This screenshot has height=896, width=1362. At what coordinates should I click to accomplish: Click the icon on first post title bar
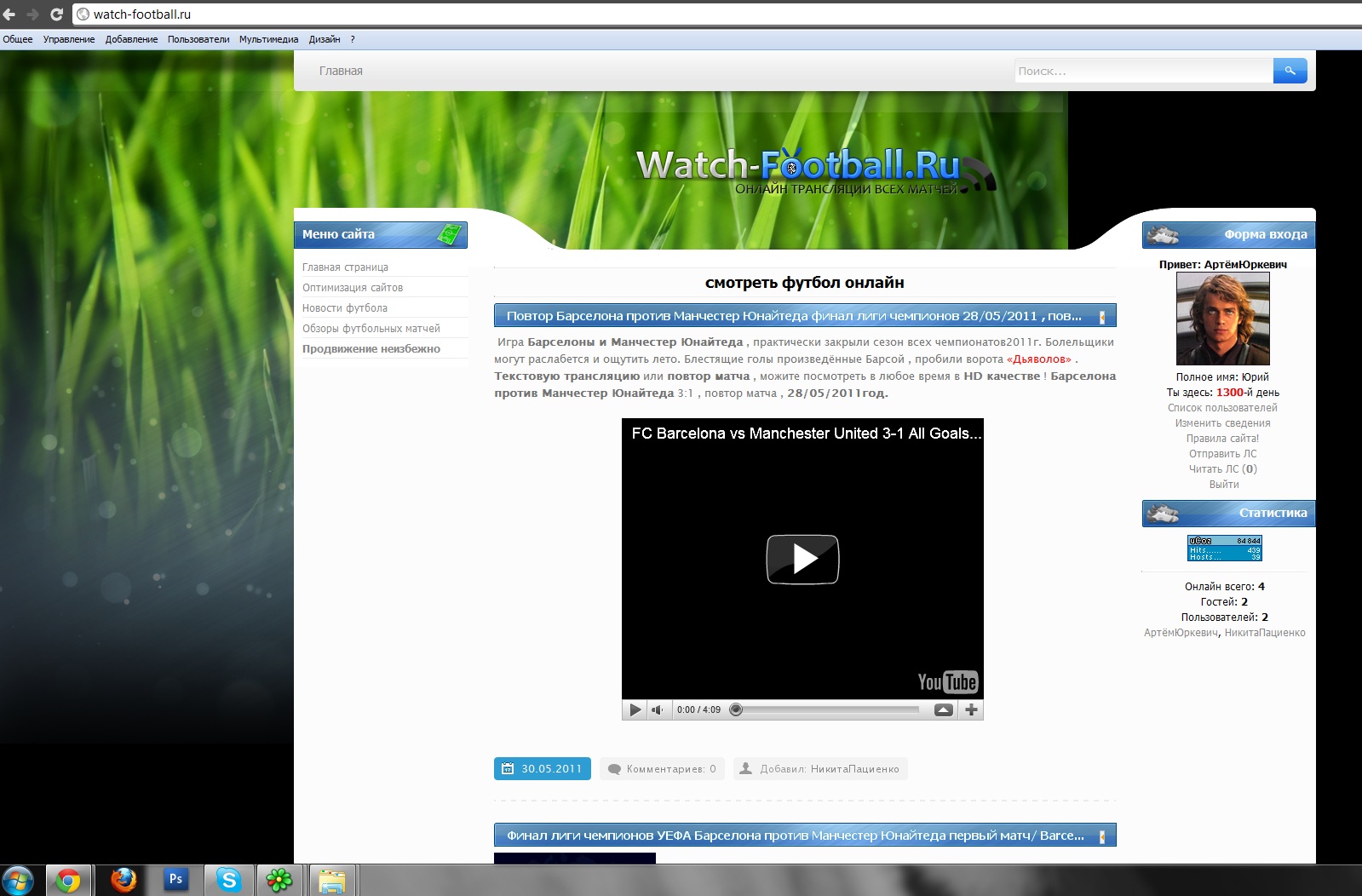tap(1102, 317)
